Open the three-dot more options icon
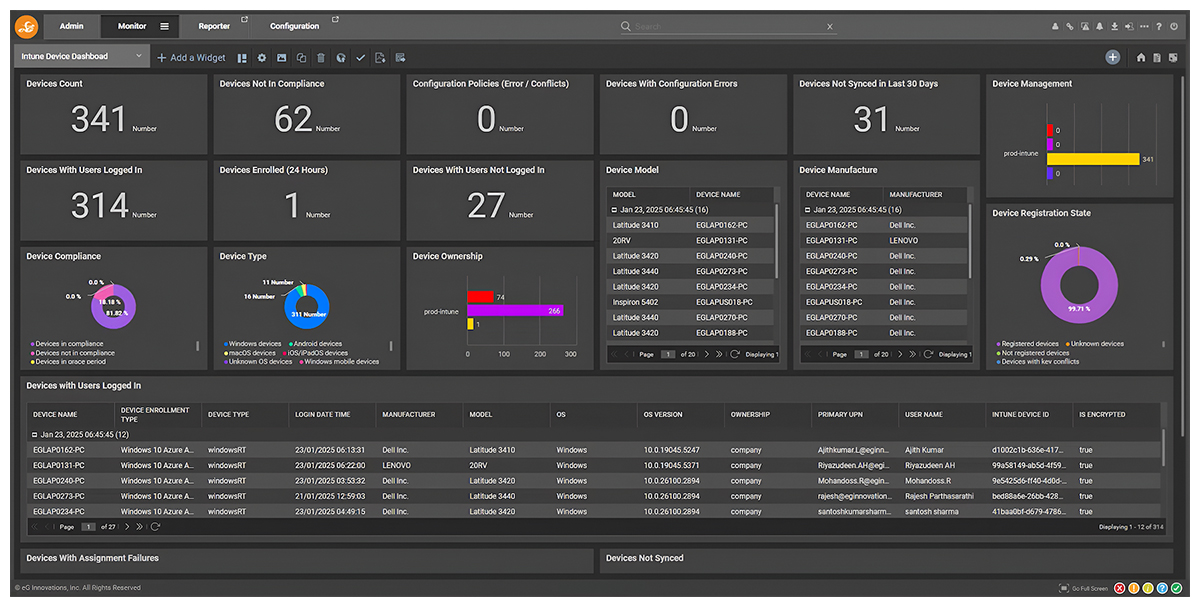 click(x=1144, y=27)
